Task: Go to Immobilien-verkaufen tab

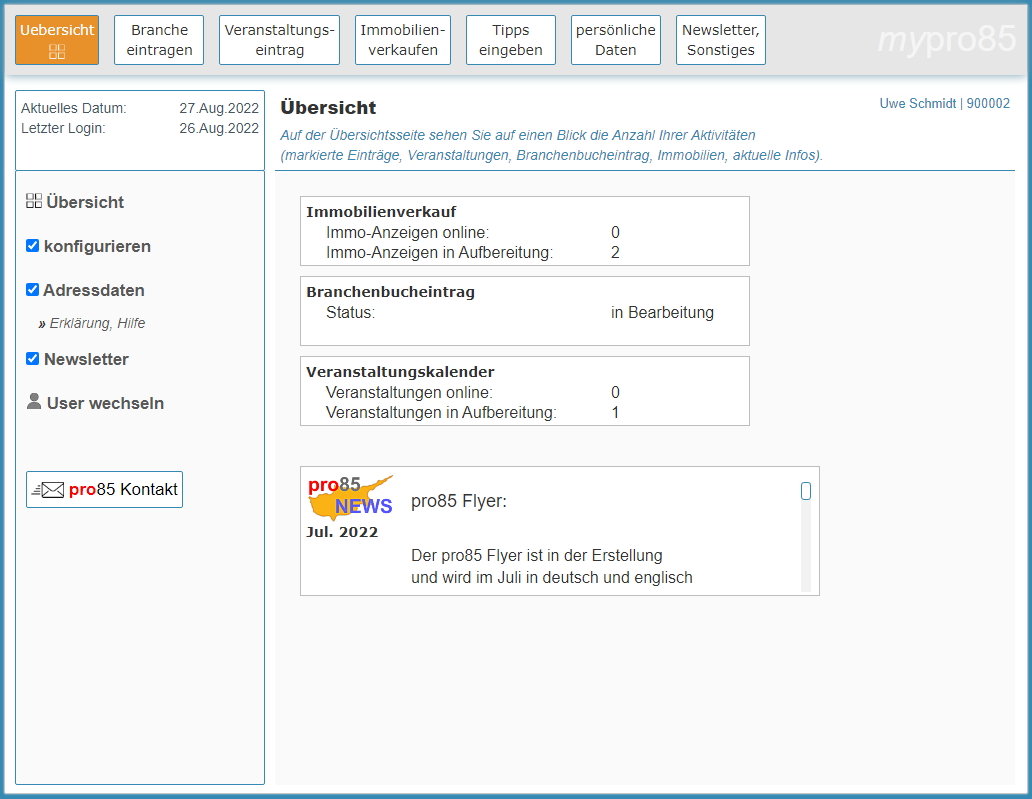Action: tap(403, 40)
